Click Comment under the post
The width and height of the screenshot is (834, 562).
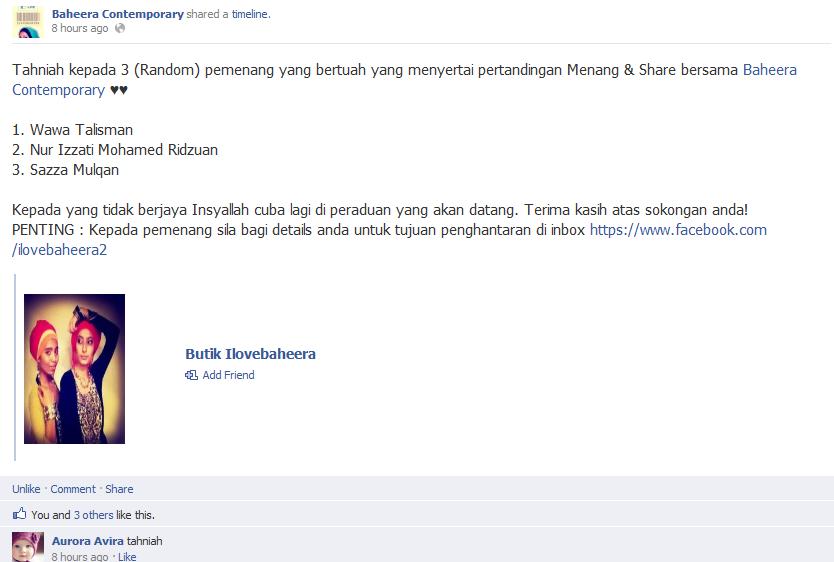73,489
